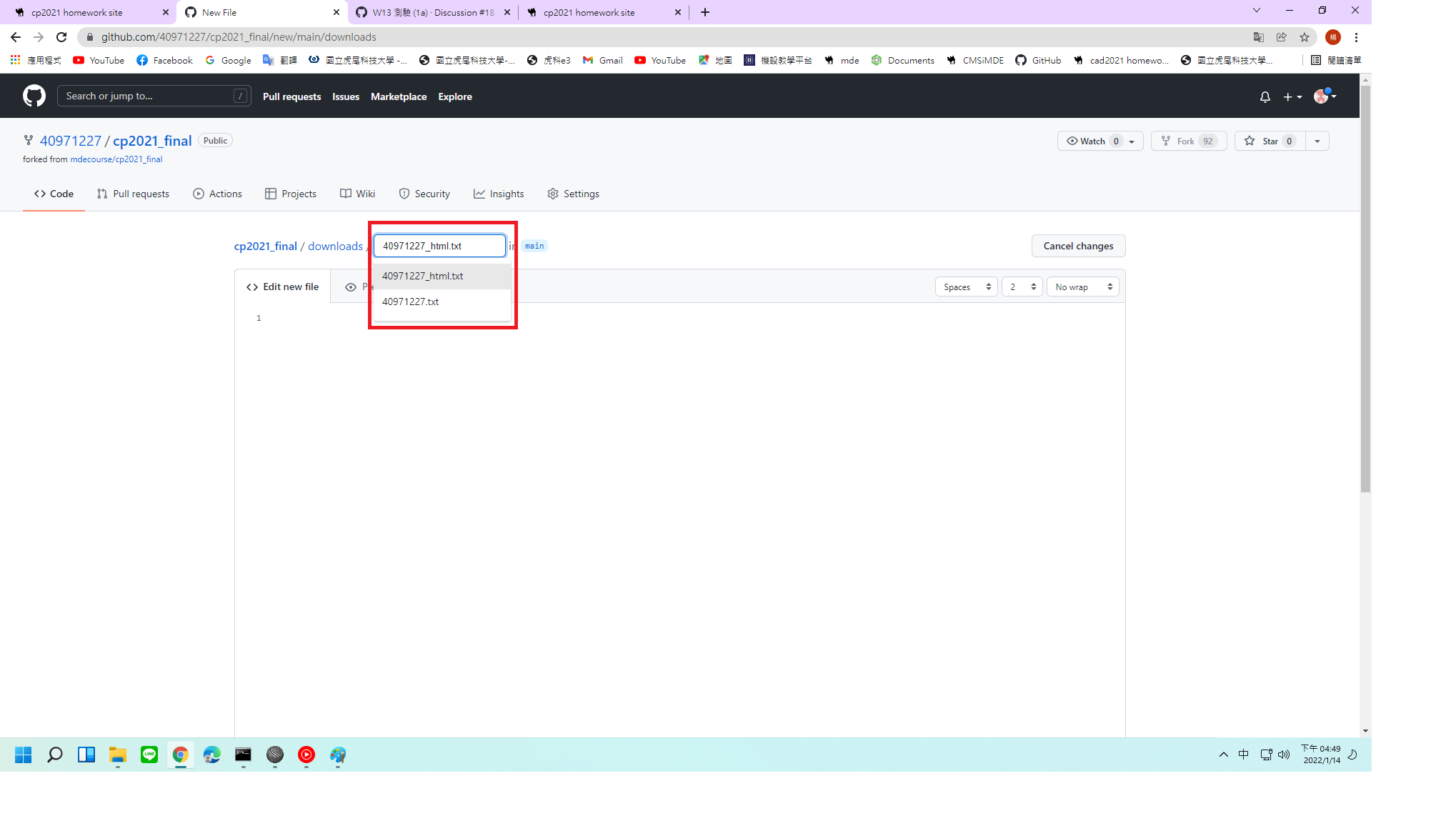The width and height of the screenshot is (1456, 826).
Task: Select the Wiki tab
Action: click(357, 194)
